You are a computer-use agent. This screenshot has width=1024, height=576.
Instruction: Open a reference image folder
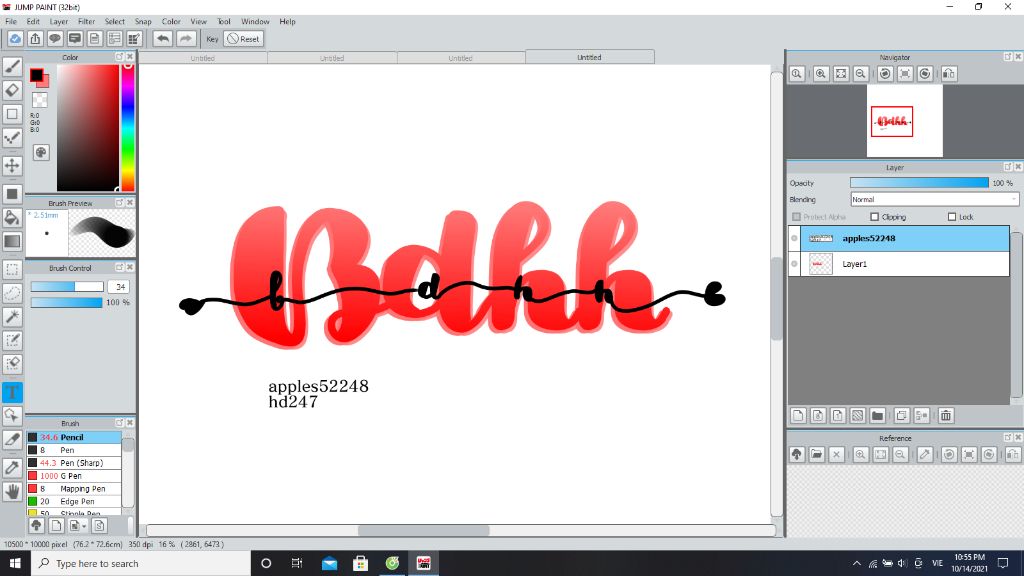click(816, 455)
